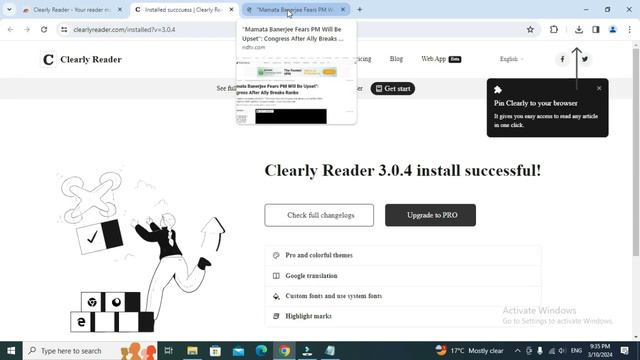The width and height of the screenshot is (640, 360).
Task: Click the Chrome forward arrow
Action: point(27,29)
